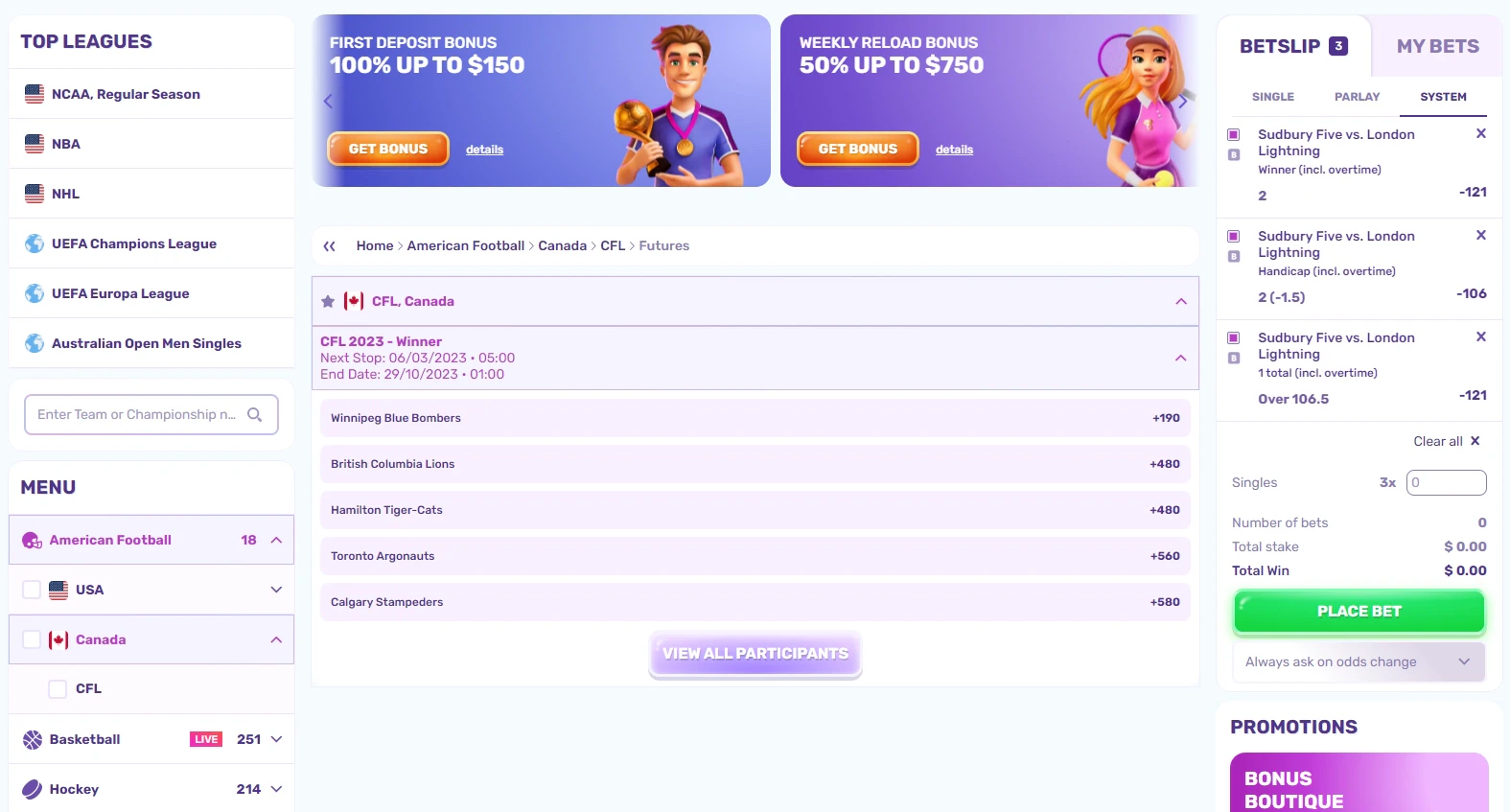The width and height of the screenshot is (1510, 812).
Task: Collapse the CFL 2023 - Winner section
Action: tap(1181, 358)
